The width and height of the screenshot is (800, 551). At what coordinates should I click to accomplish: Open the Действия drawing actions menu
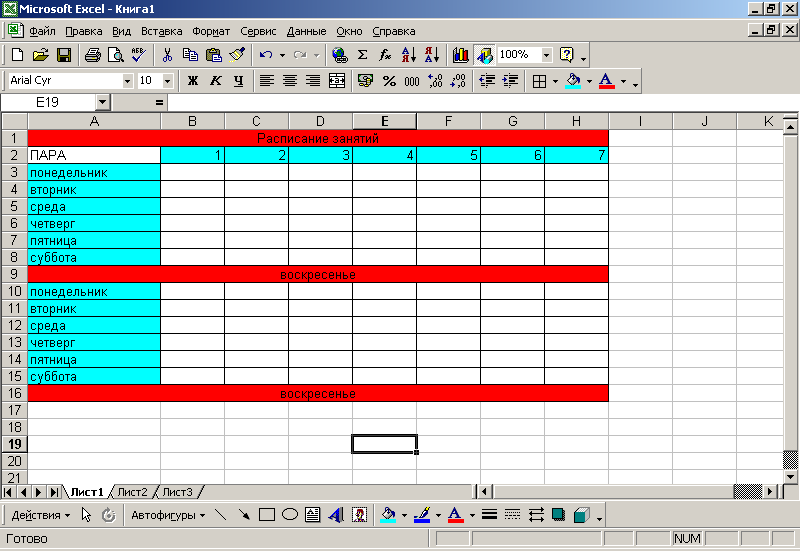click(x=40, y=515)
